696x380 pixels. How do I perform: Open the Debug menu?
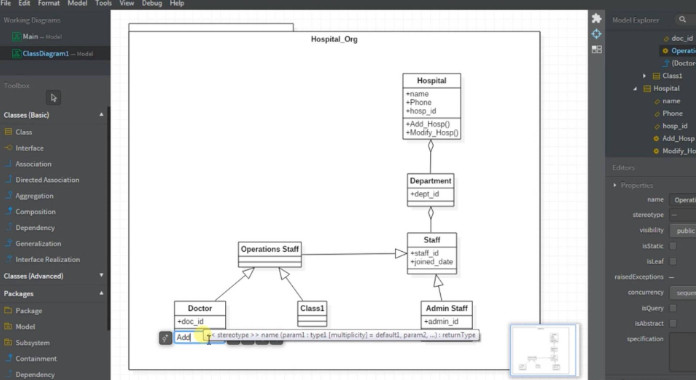pyautogui.click(x=152, y=3)
